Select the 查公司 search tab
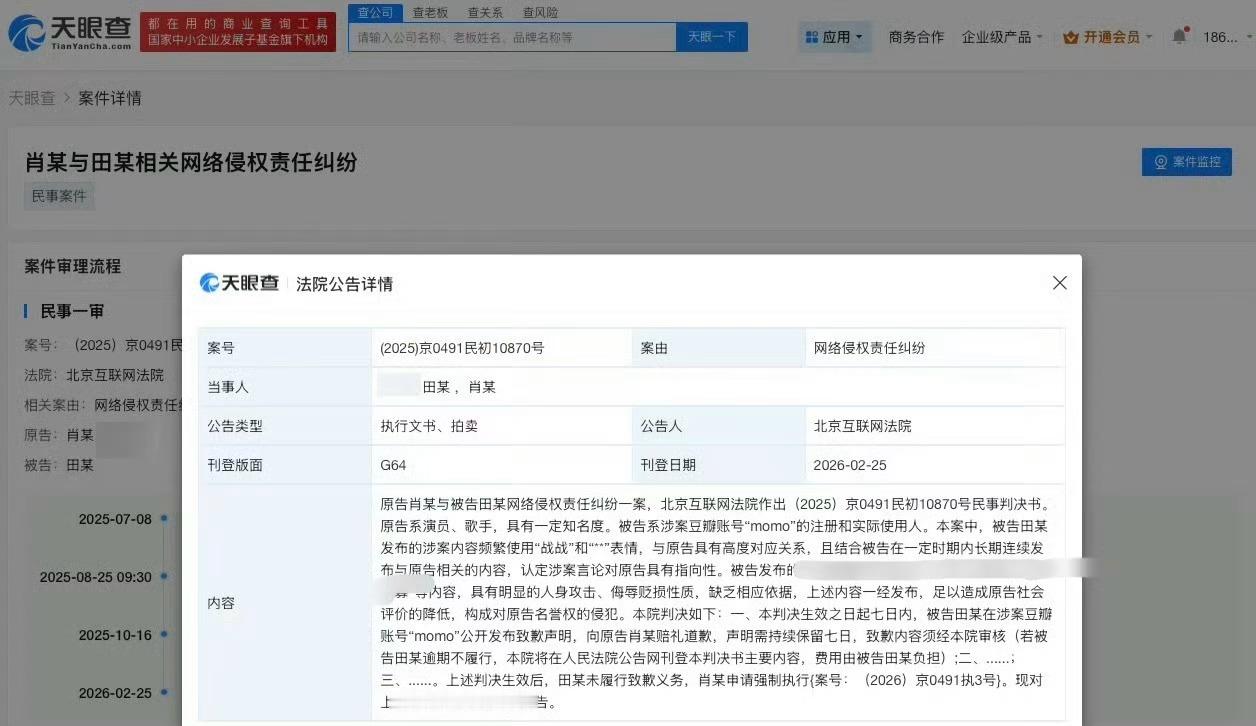The height and width of the screenshot is (726, 1256). point(374,12)
